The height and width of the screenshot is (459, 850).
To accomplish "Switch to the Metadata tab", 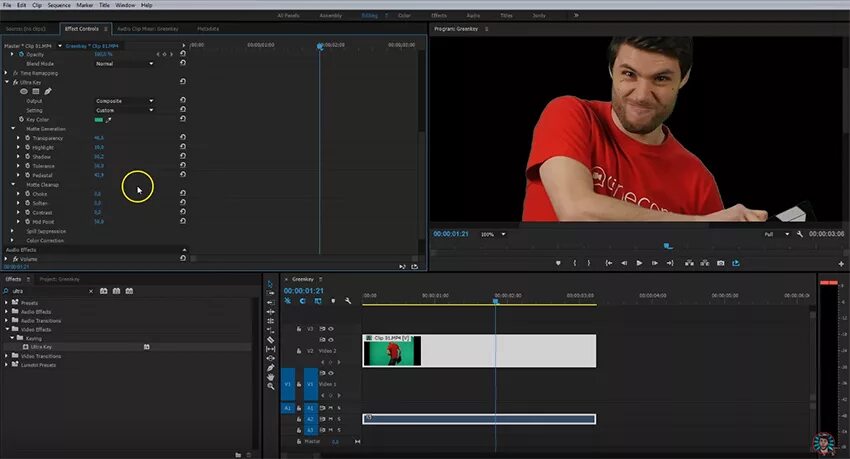I will click(x=208, y=29).
